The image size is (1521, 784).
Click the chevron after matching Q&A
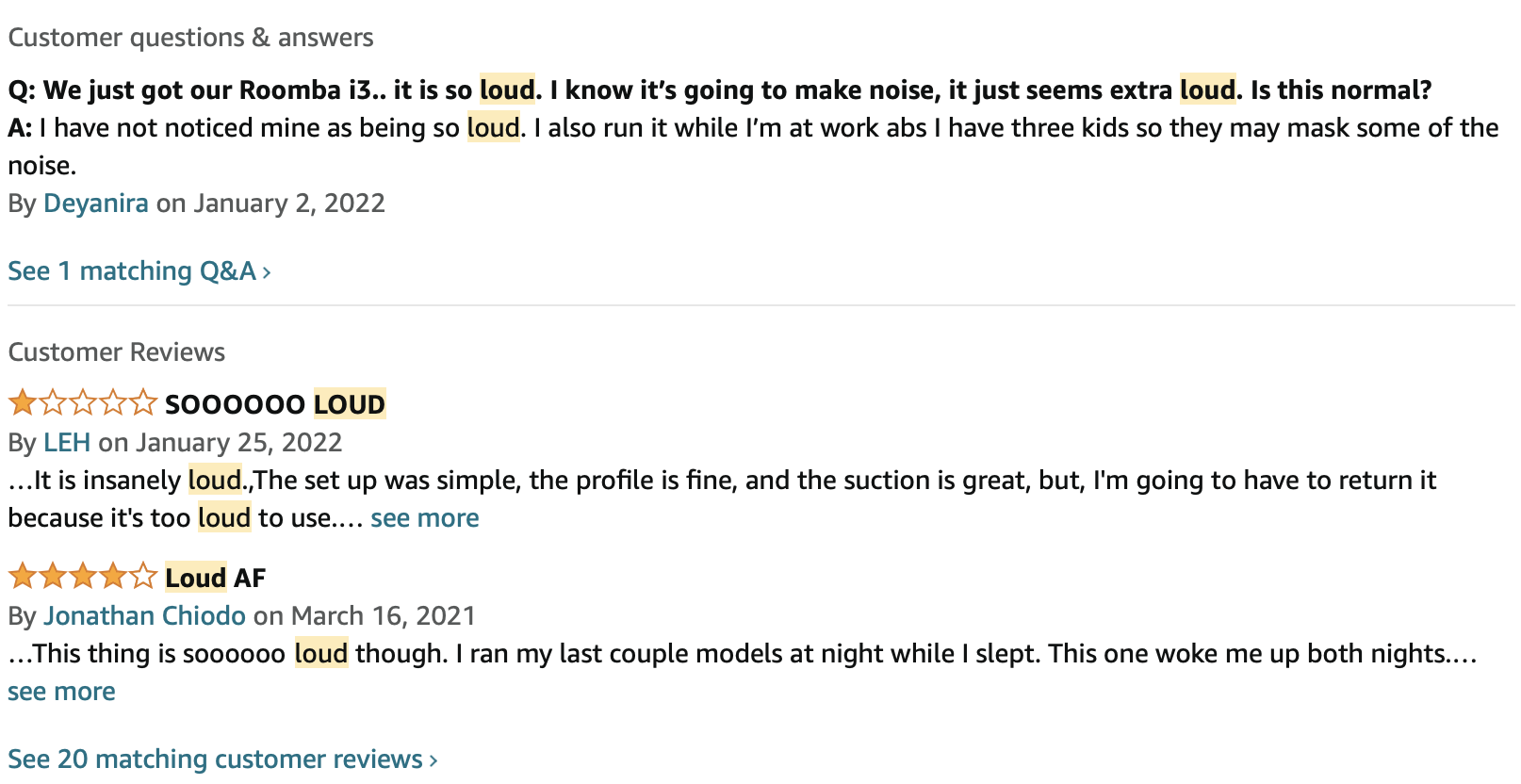click(x=267, y=273)
